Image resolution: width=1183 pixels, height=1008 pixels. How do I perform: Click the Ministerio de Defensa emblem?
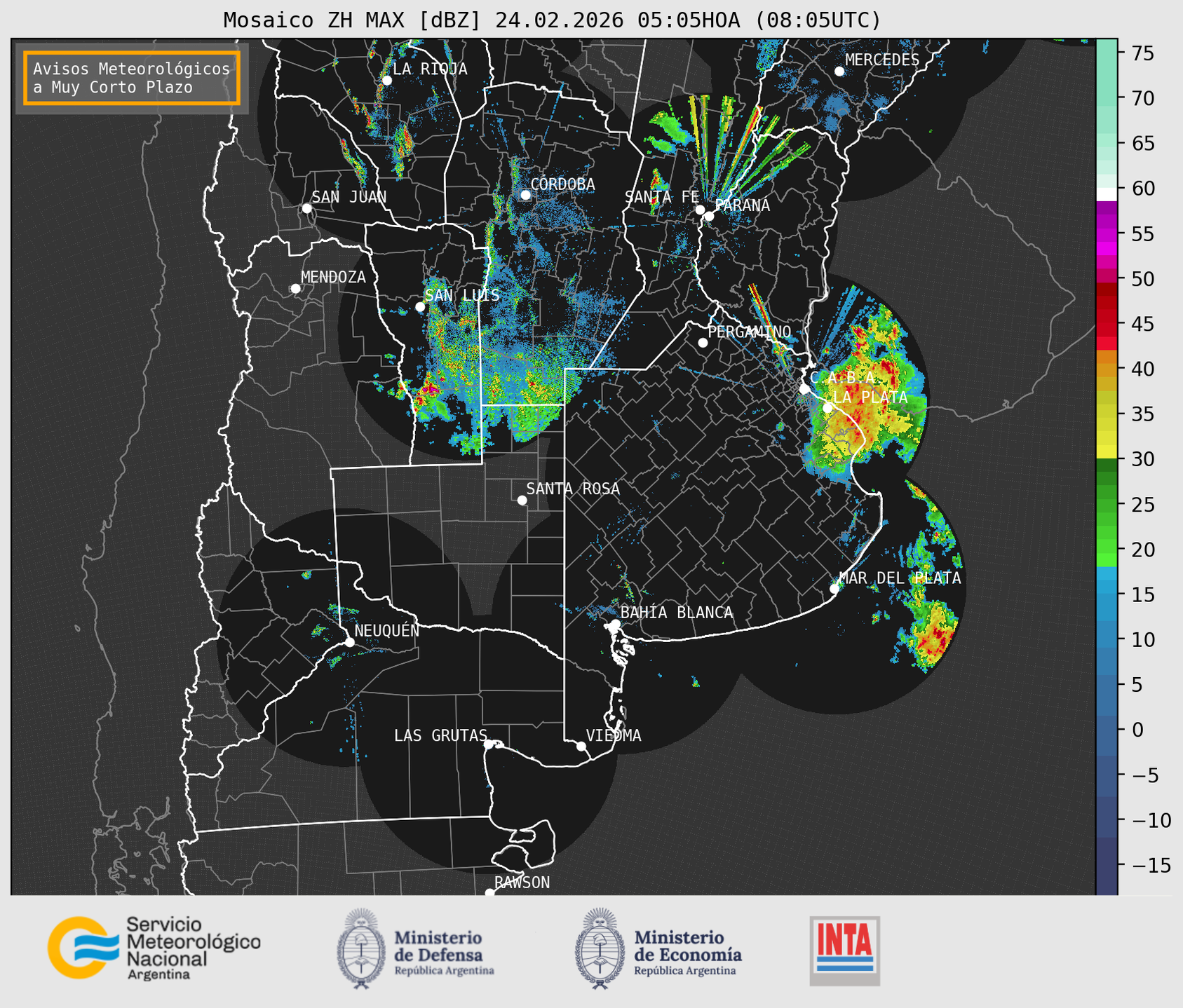(360, 948)
